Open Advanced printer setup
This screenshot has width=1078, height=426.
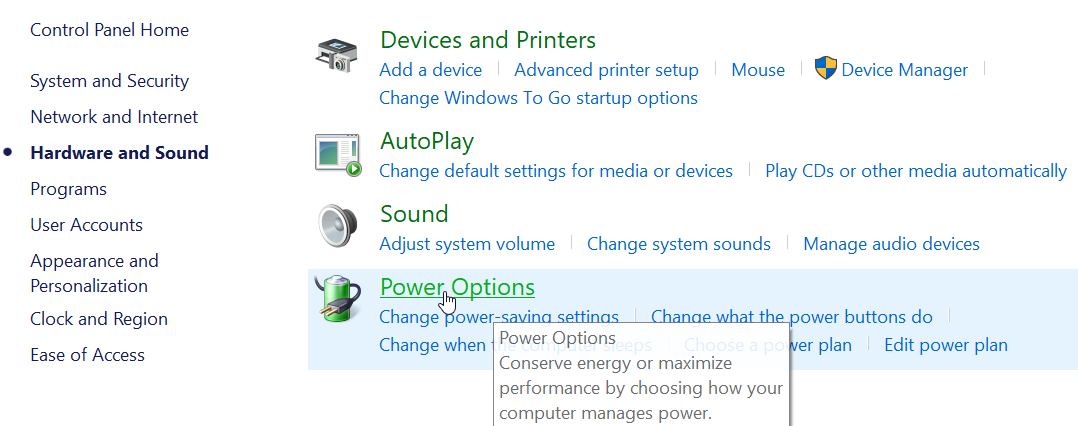606,70
